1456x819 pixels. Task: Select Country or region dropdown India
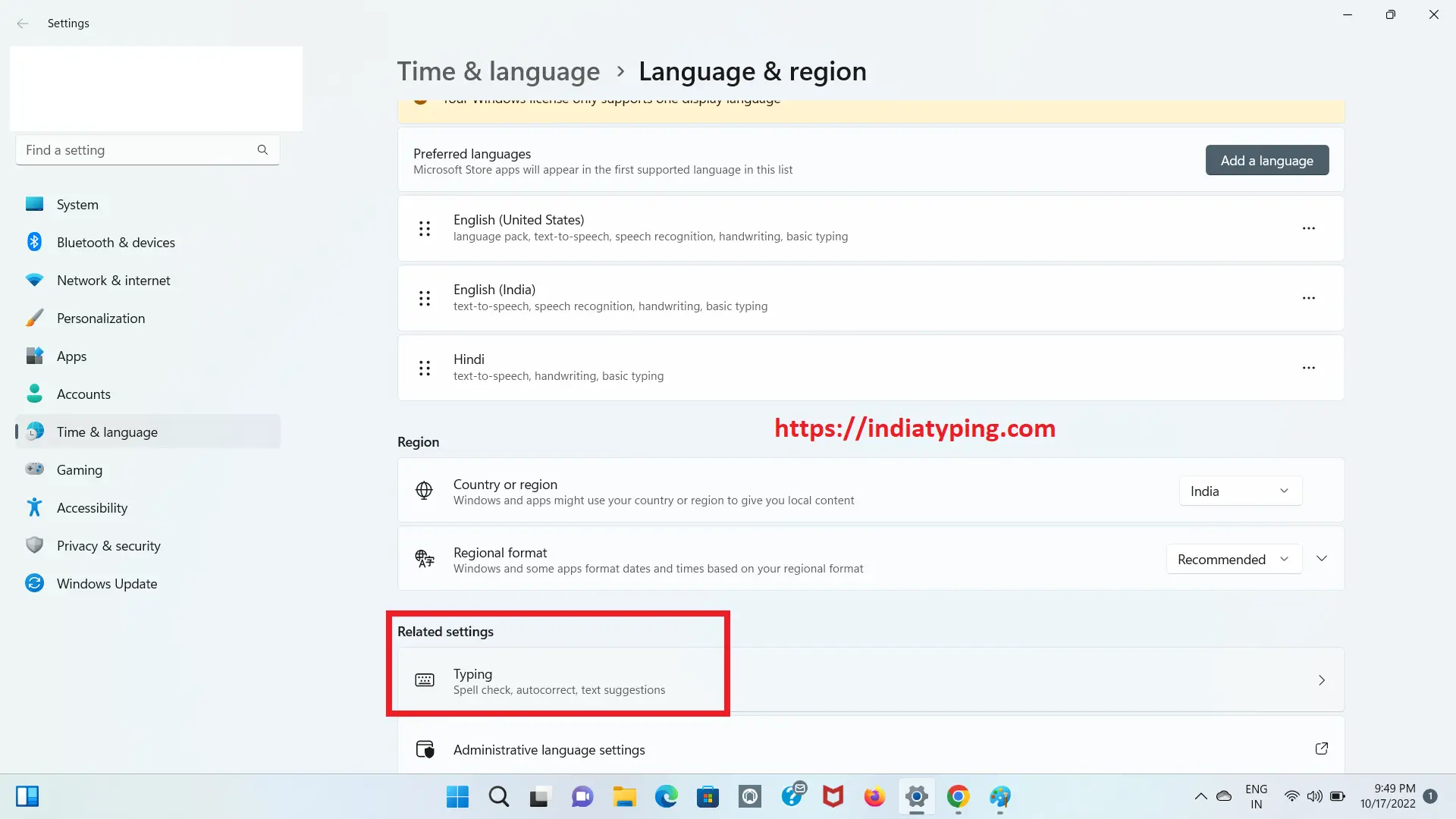click(x=1240, y=490)
